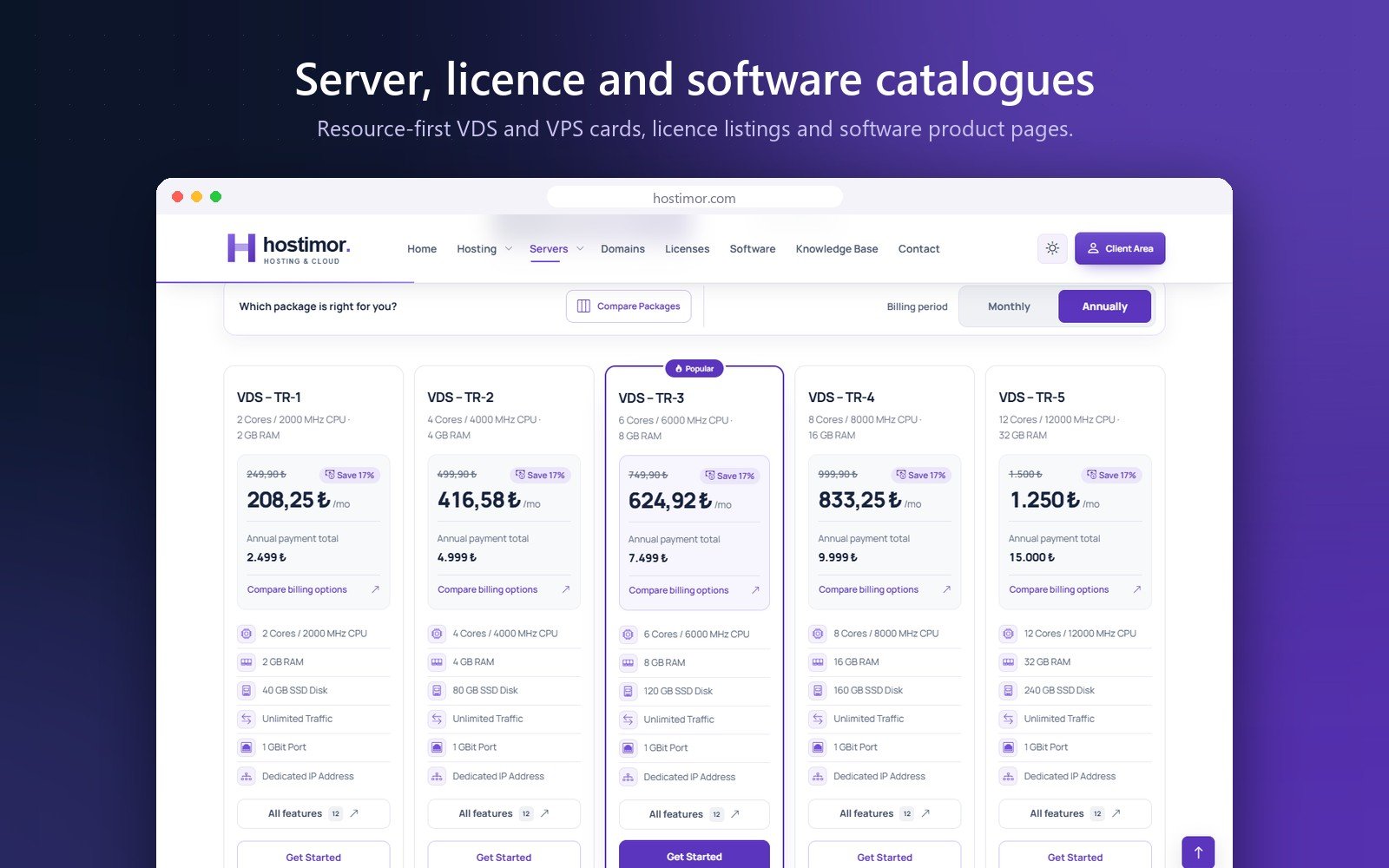Viewport: 1389px width, 868px height.
Task: Toggle the light/dark theme sun icon
Action: (x=1052, y=248)
